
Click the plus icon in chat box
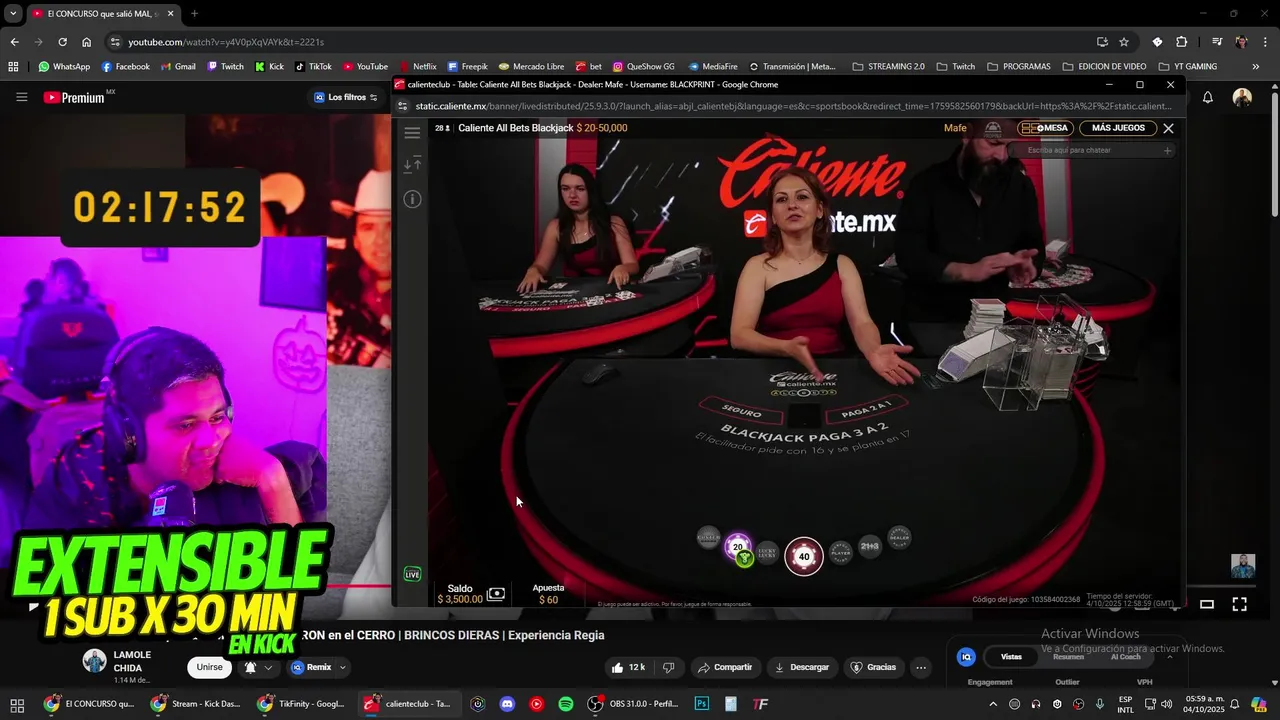coord(1167,150)
